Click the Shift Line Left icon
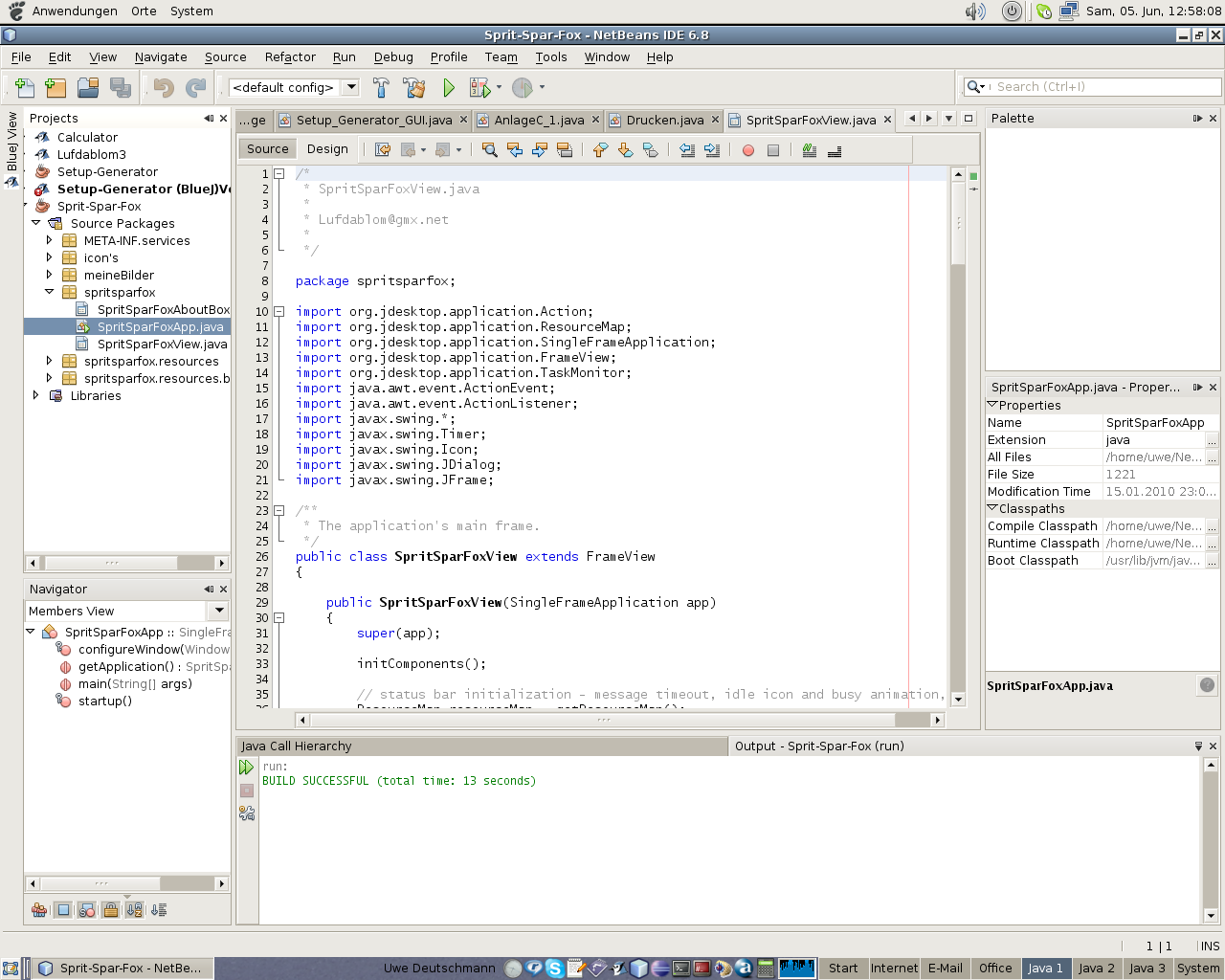Screen dimensions: 1225x980 click(x=686, y=149)
